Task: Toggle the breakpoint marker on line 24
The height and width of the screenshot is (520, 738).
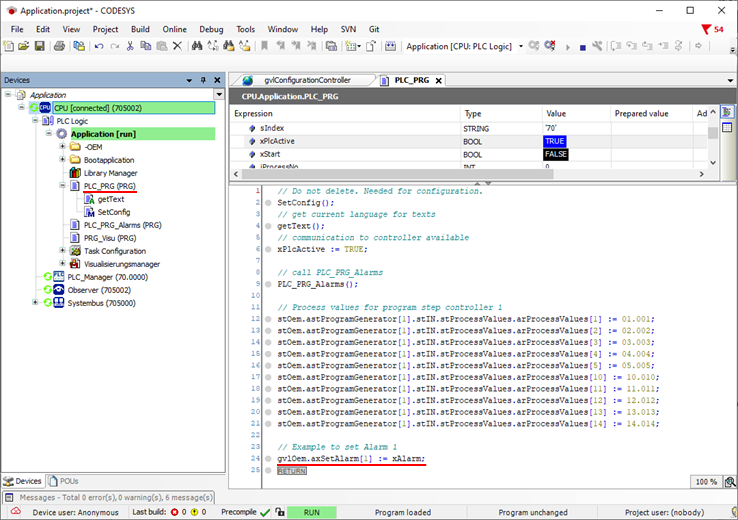Action: (269, 459)
